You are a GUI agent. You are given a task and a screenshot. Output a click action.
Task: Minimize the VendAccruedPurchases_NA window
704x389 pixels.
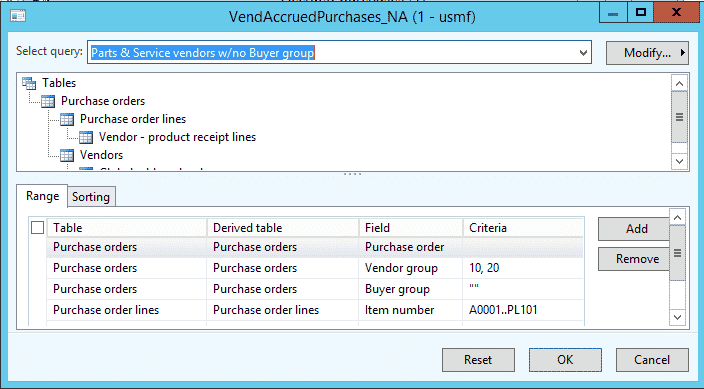613,12
